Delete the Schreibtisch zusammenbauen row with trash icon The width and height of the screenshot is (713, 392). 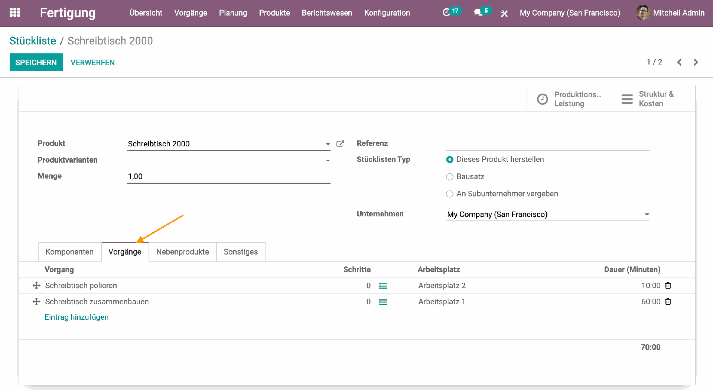click(x=668, y=302)
